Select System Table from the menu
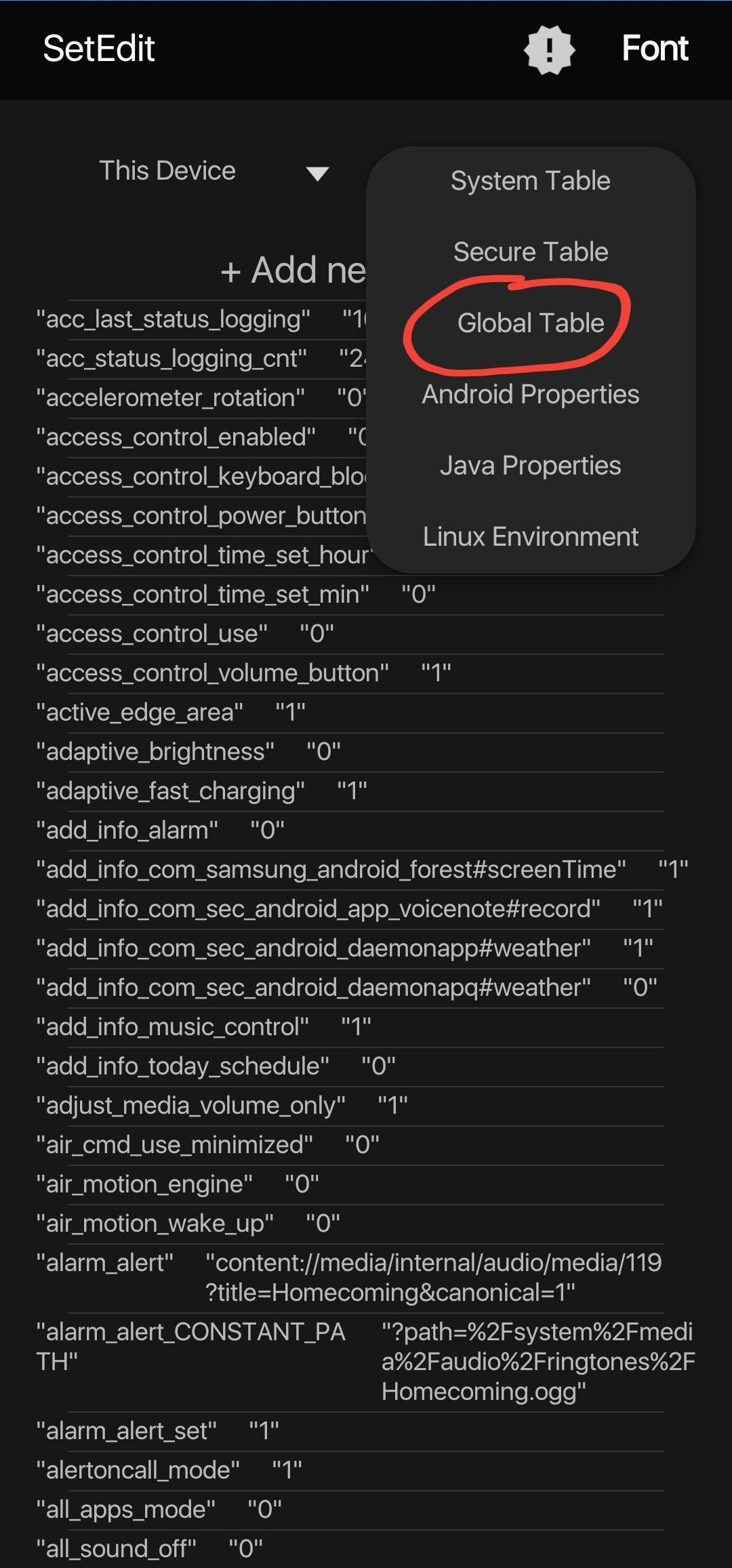 click(530, 181)
